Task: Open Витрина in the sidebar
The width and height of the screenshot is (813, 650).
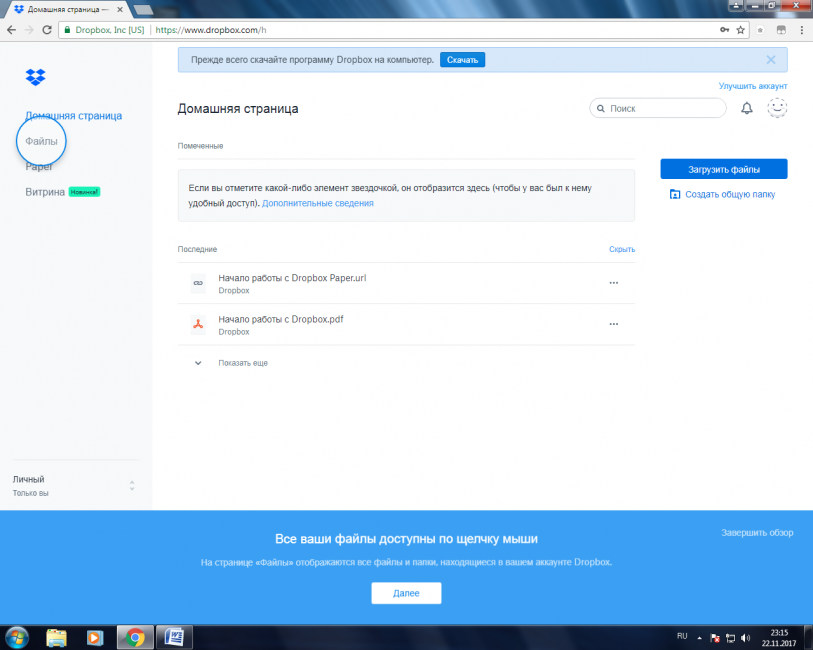Action: (45, 192)
